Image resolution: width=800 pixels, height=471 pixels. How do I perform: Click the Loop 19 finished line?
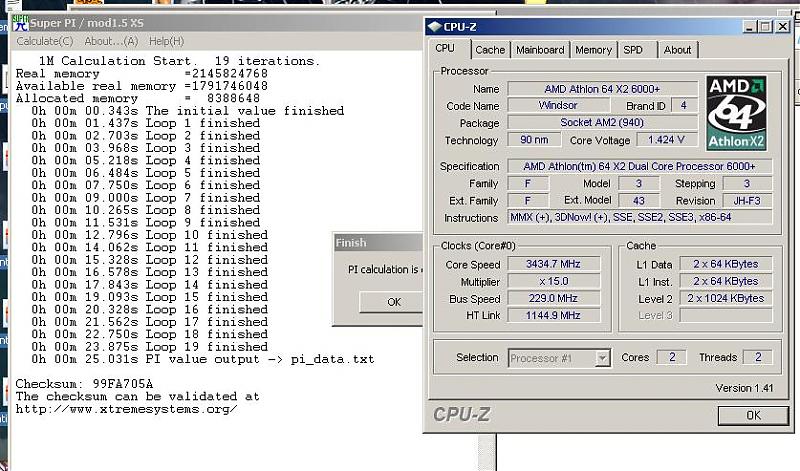click(149, 346)
